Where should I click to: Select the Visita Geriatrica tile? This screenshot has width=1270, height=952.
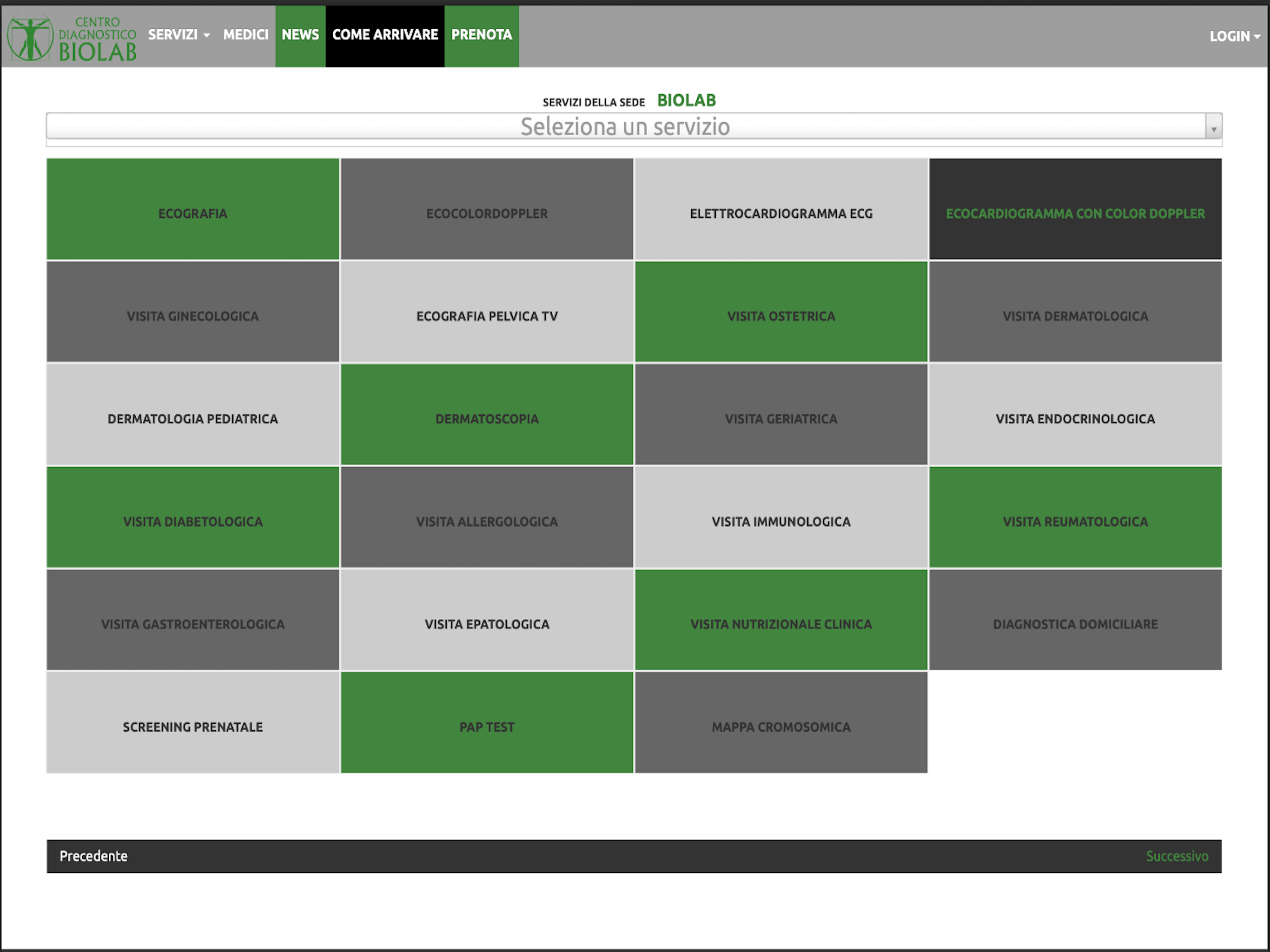[x=781, y=415]
